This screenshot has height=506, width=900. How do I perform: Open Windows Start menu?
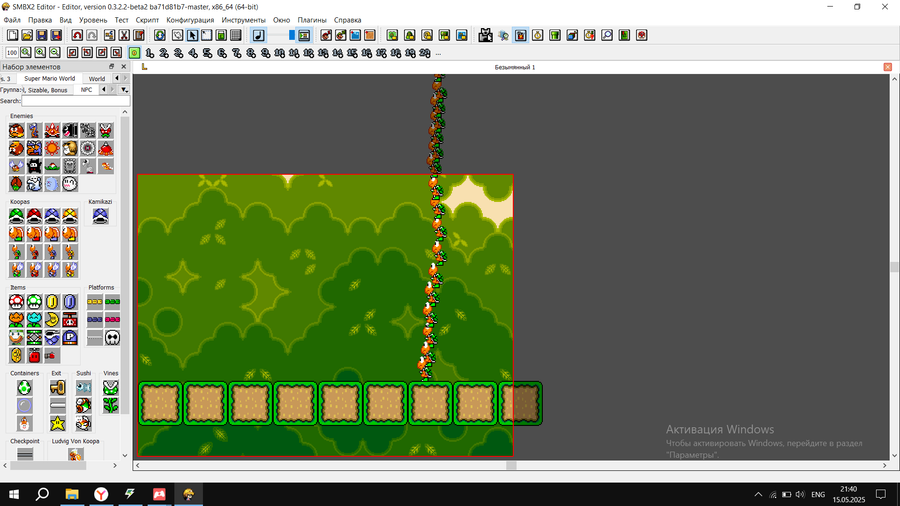coord(14,494)
